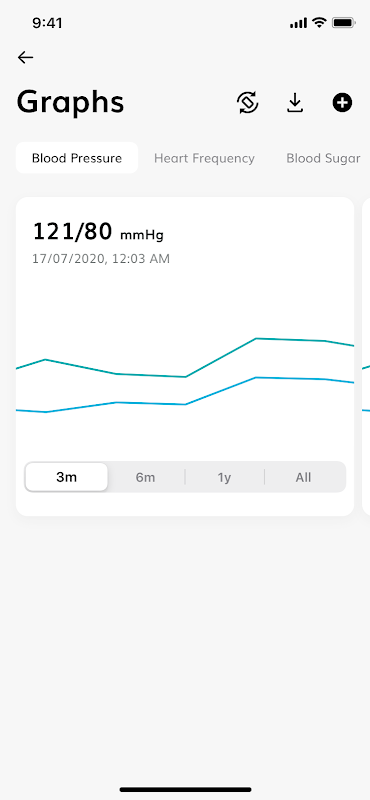Screen dimensions: 370x800
Task: Switch the range to 6m
Action: [x=145, y=478]
